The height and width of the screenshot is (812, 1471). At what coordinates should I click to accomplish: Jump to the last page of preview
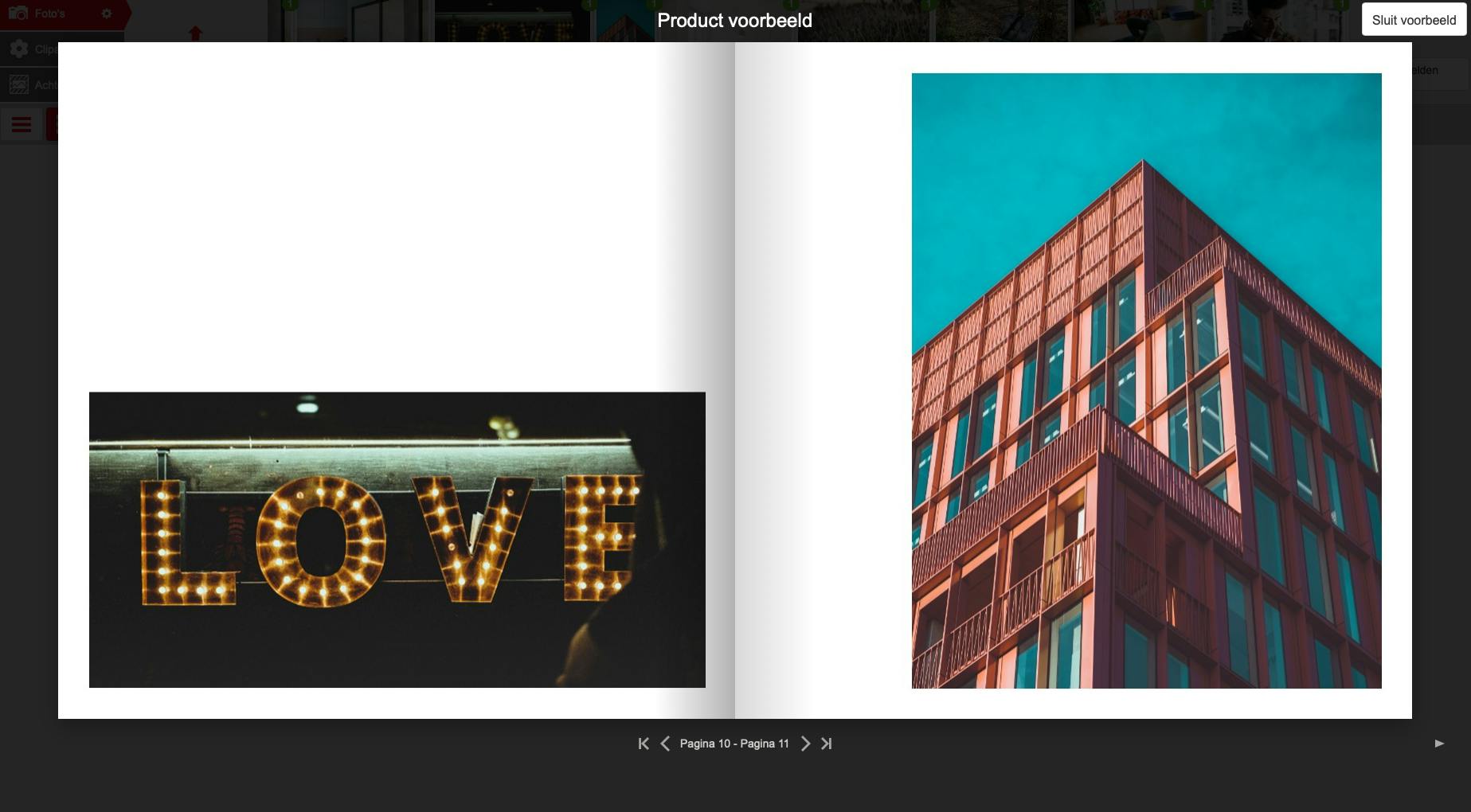click(x=827, y=744)
